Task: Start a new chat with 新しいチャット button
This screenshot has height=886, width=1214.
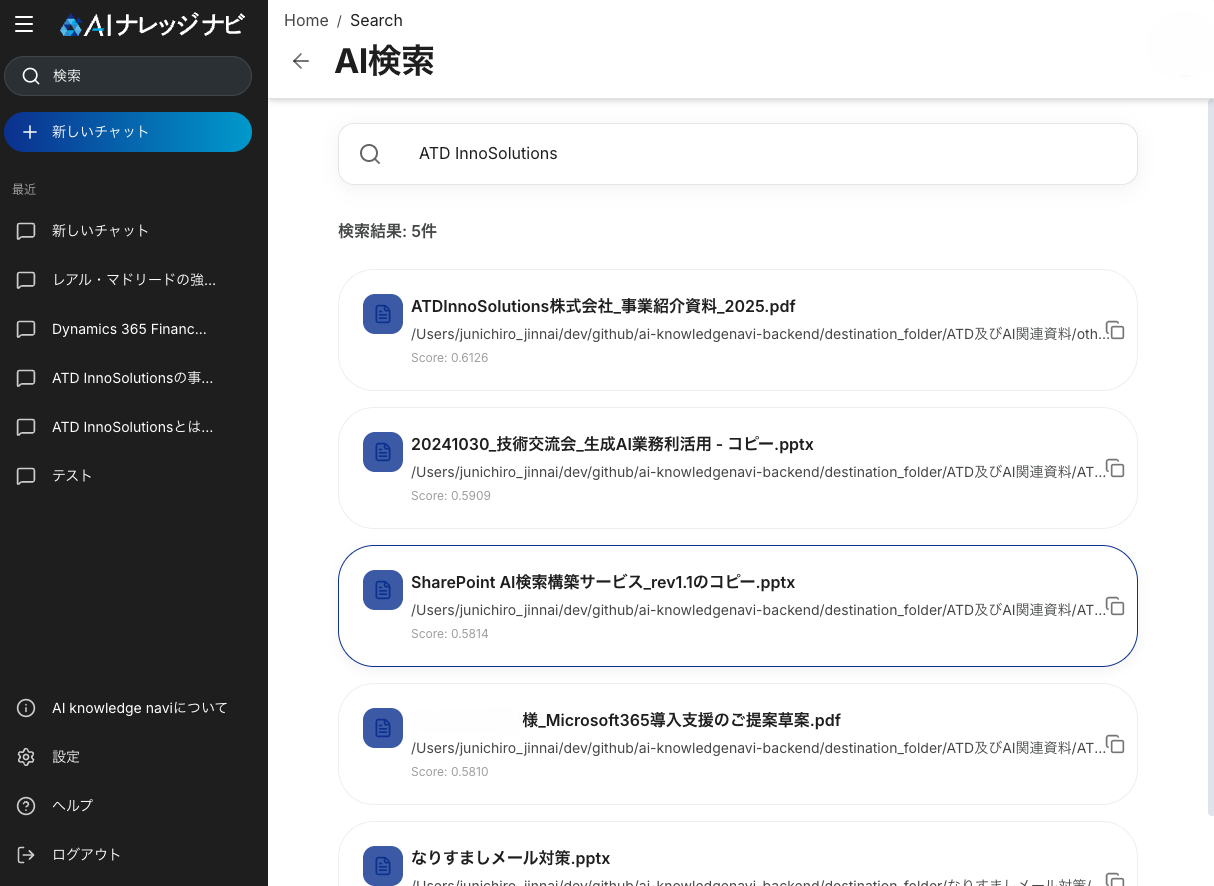Action: [128, 132]
